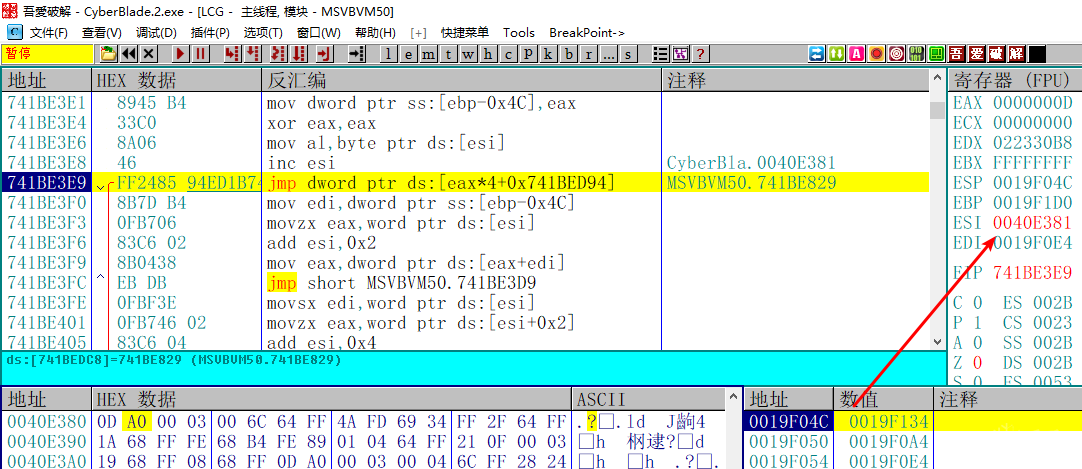The image size is (1082, 469).
Task: Click the black square toolbar button
Action: point(1037,54)
